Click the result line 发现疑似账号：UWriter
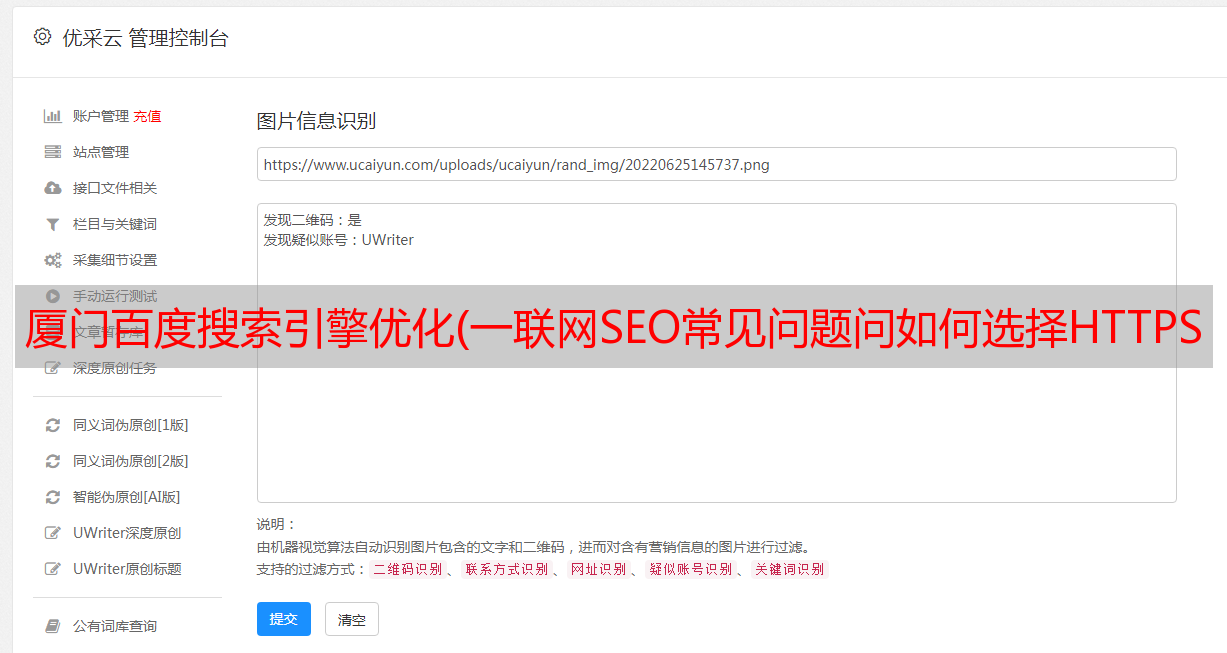Image resolution: width=1227 pixels, height=653 pixels. (339, 240)
